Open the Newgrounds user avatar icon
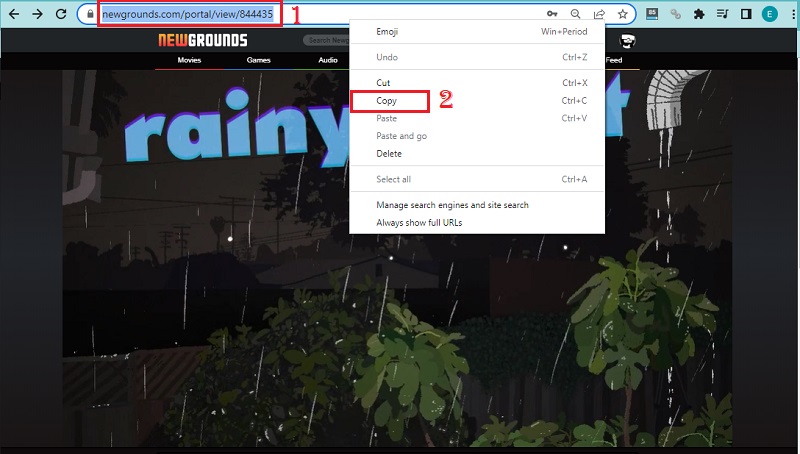This screenshot has width=800, height=454. pyautogui.click(x=628, y=41)
